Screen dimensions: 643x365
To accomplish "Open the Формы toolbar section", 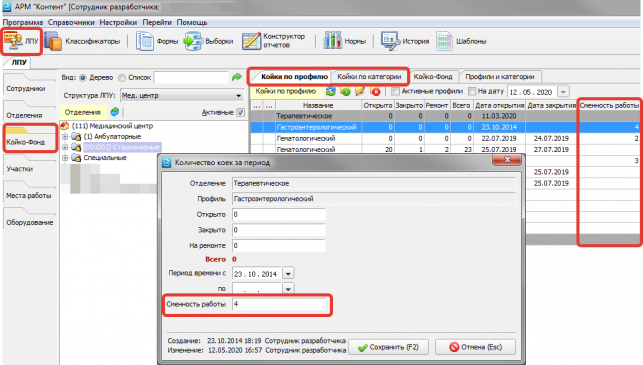I will (x=157, y=41).
